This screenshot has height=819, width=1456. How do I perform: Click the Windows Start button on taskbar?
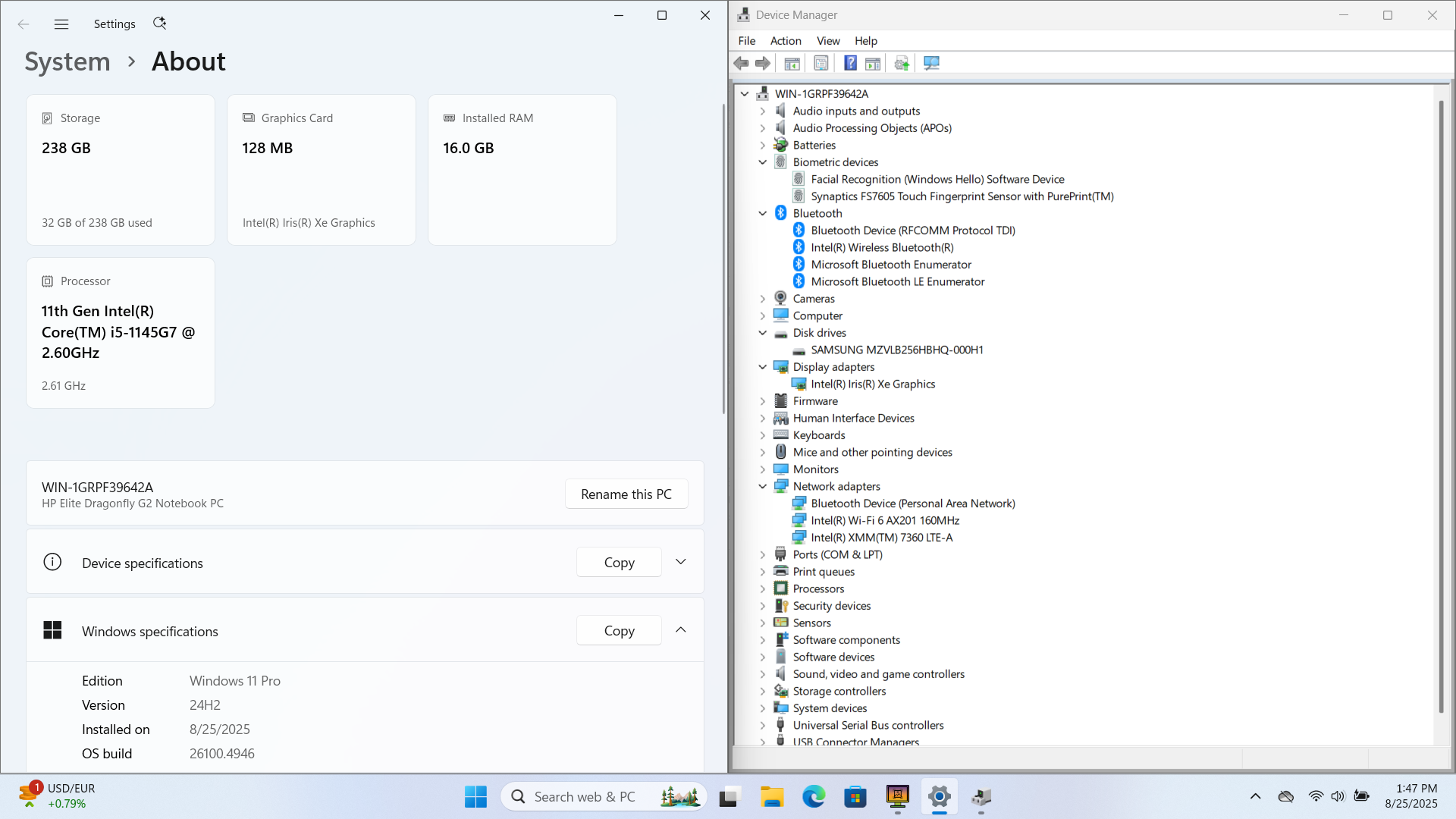point(475,797)
